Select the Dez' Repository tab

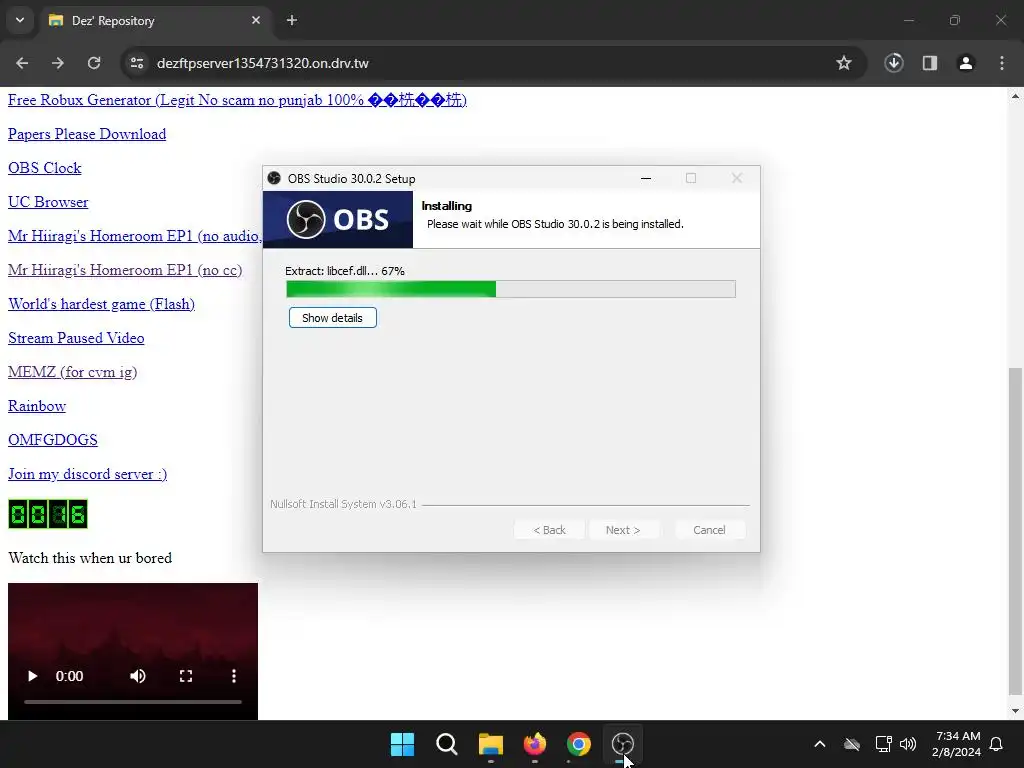click(x=155, y=20)
